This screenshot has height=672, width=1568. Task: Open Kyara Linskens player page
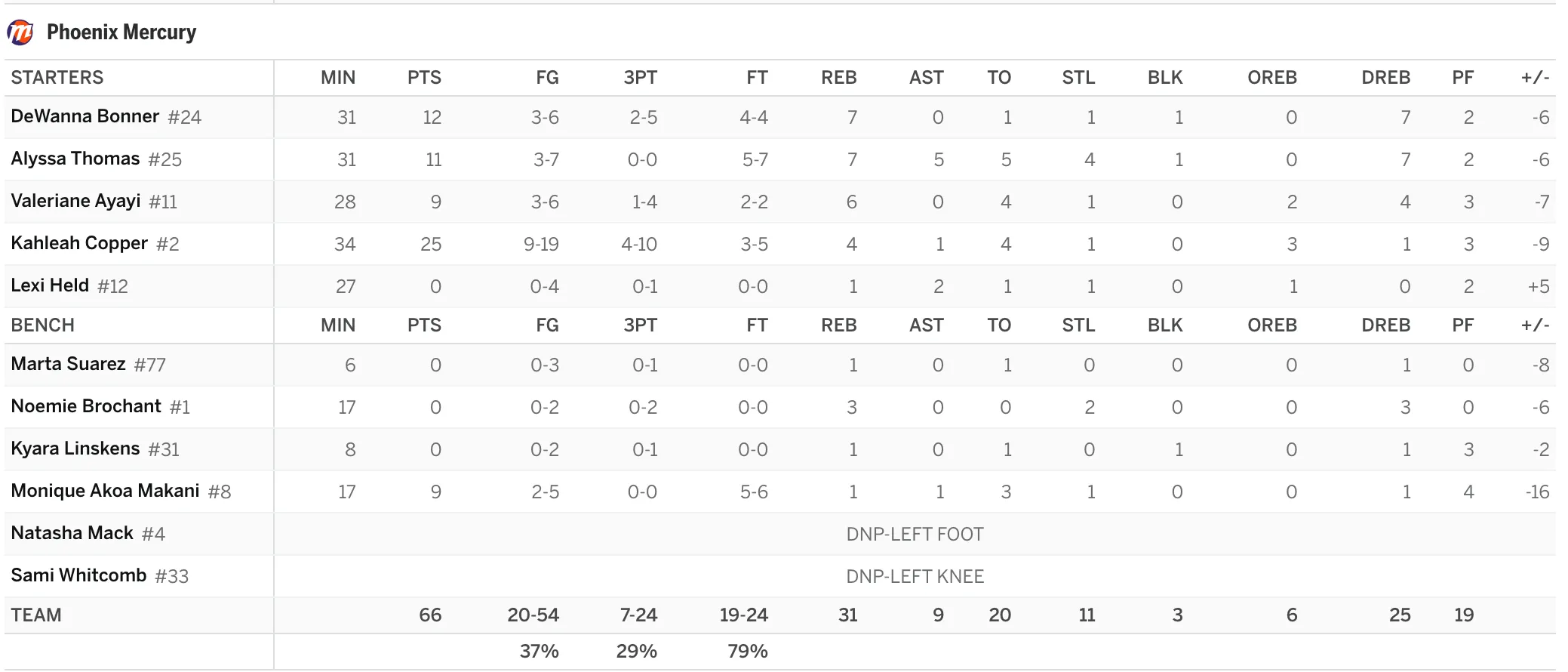(x=75, y=449)
